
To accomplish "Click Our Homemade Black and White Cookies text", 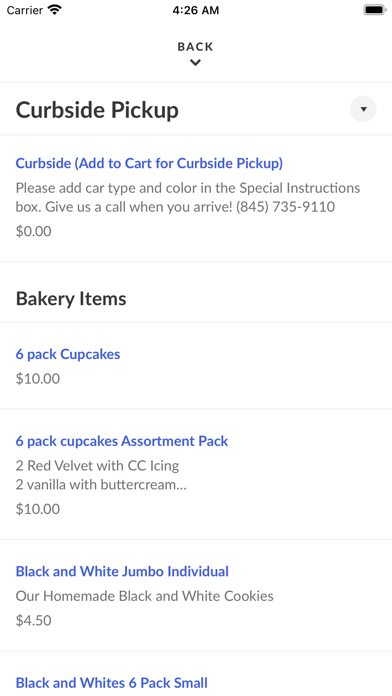I will coord(145,596).
